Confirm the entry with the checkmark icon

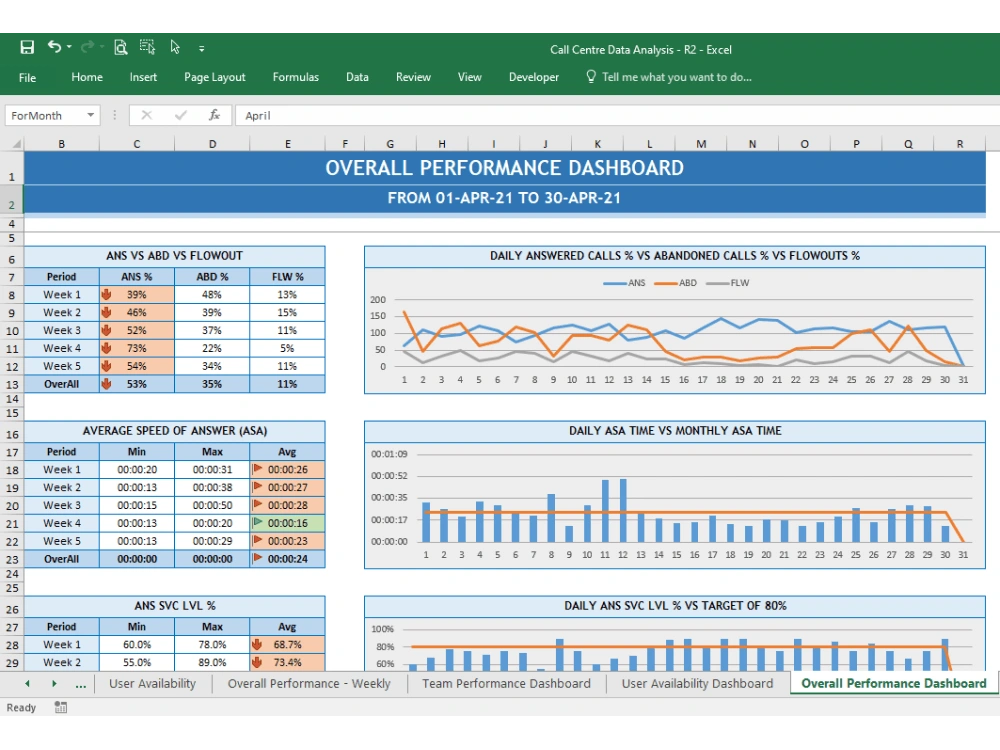(x=181, y=115)
